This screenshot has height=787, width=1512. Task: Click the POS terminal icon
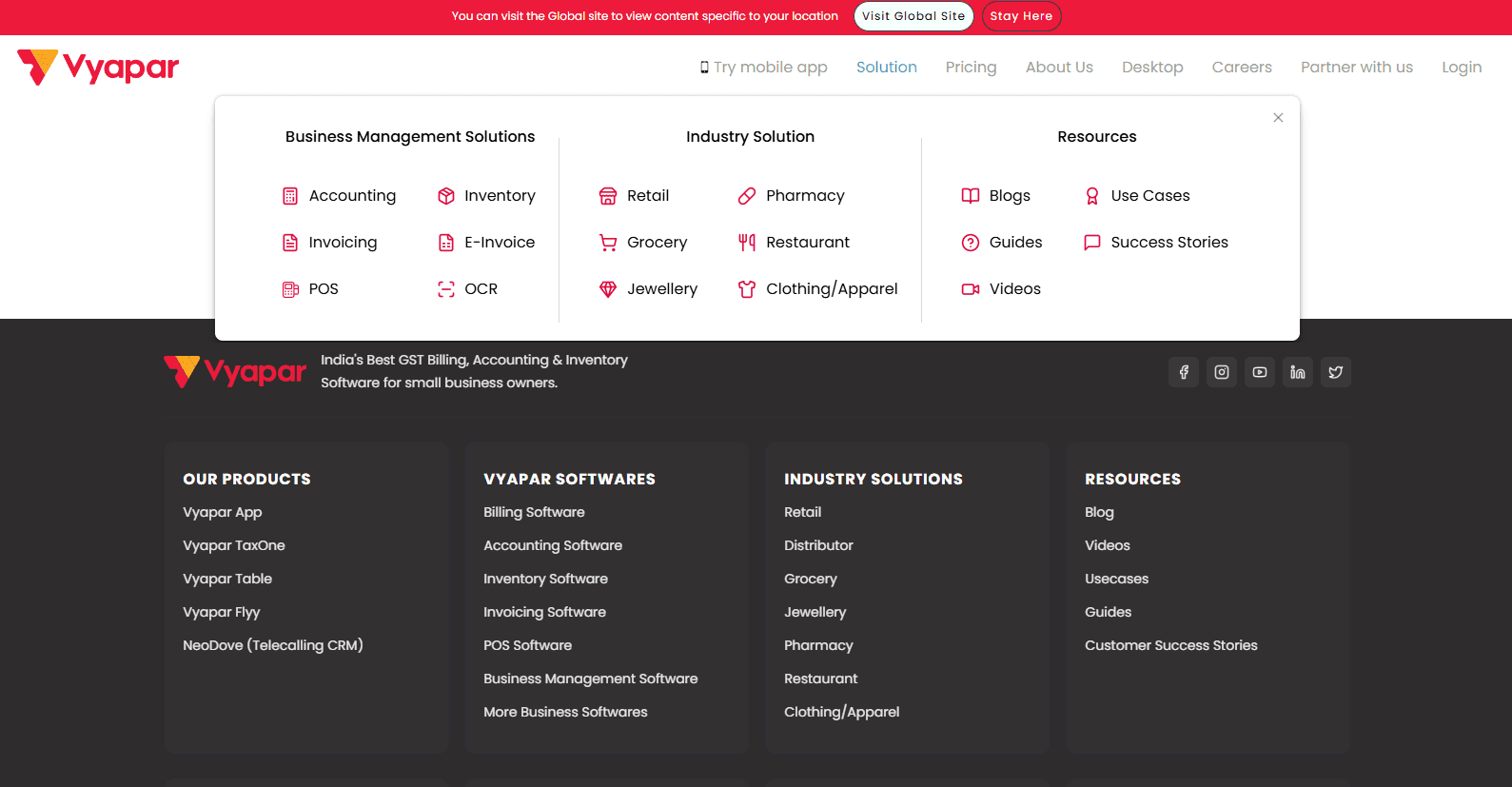(x=290, y=289)
